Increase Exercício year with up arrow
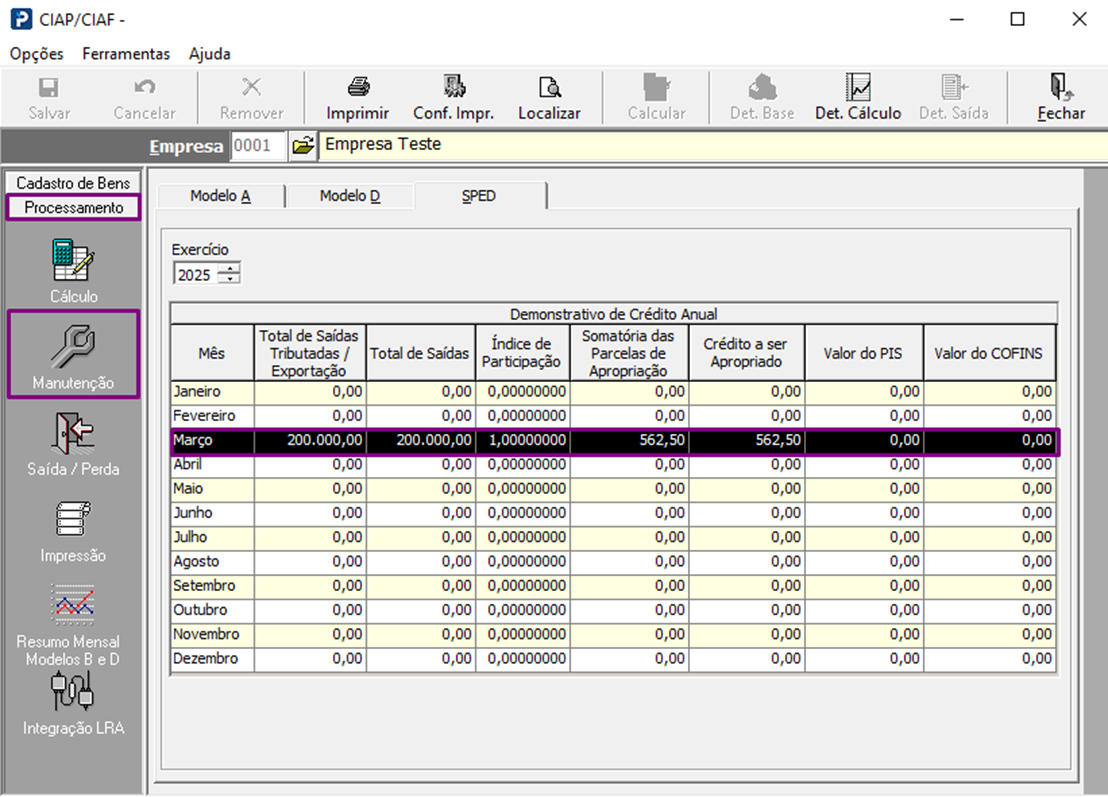This screenshot has width=1108, height=797. pos(230,269)
